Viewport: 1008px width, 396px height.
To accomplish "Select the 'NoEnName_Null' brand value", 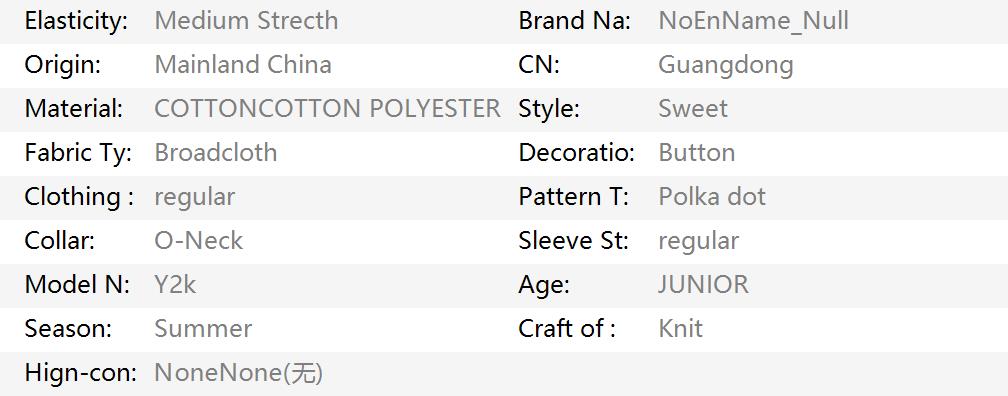I will coord(753,21).
